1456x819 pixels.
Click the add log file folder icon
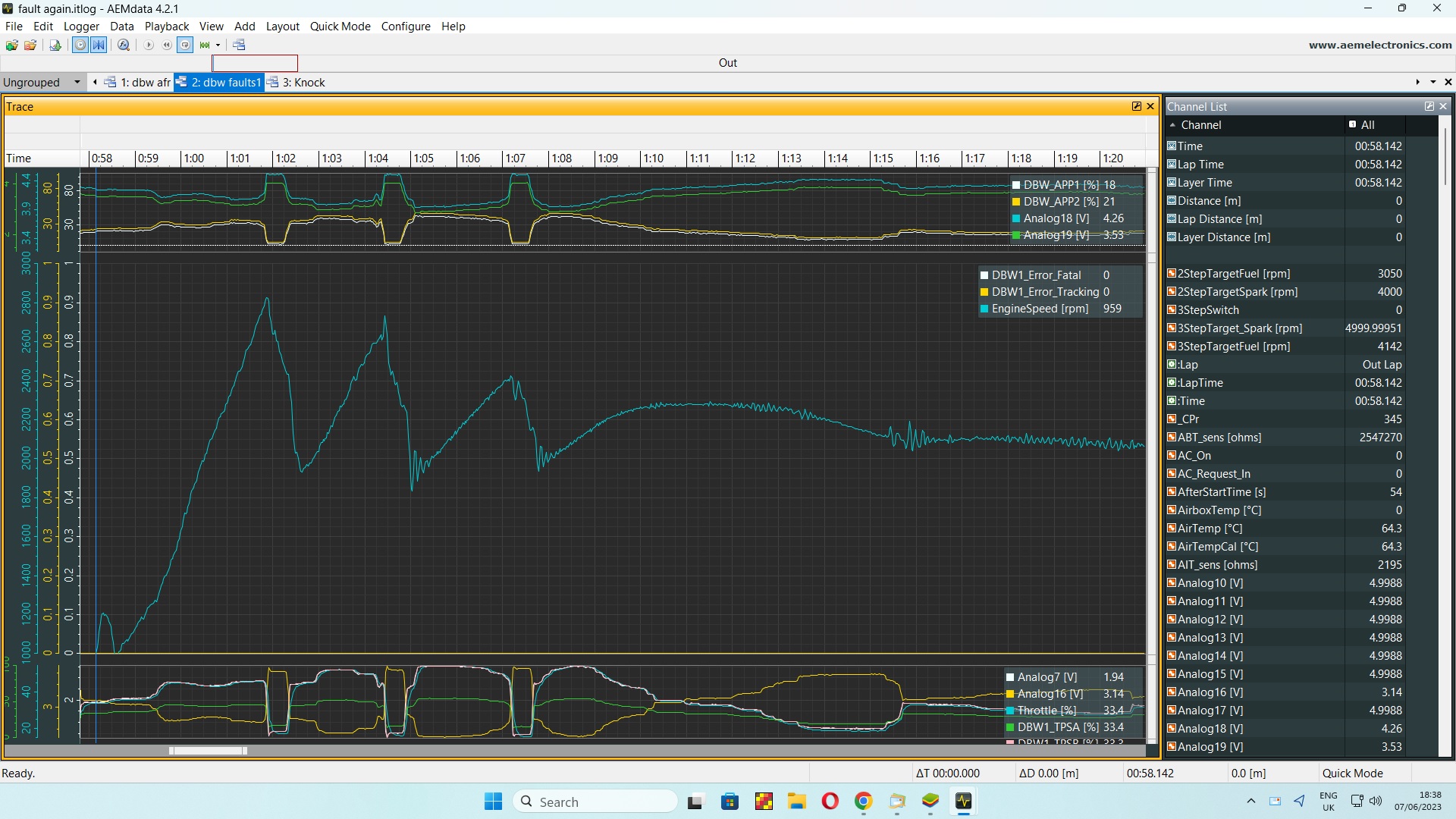point(11,45)
